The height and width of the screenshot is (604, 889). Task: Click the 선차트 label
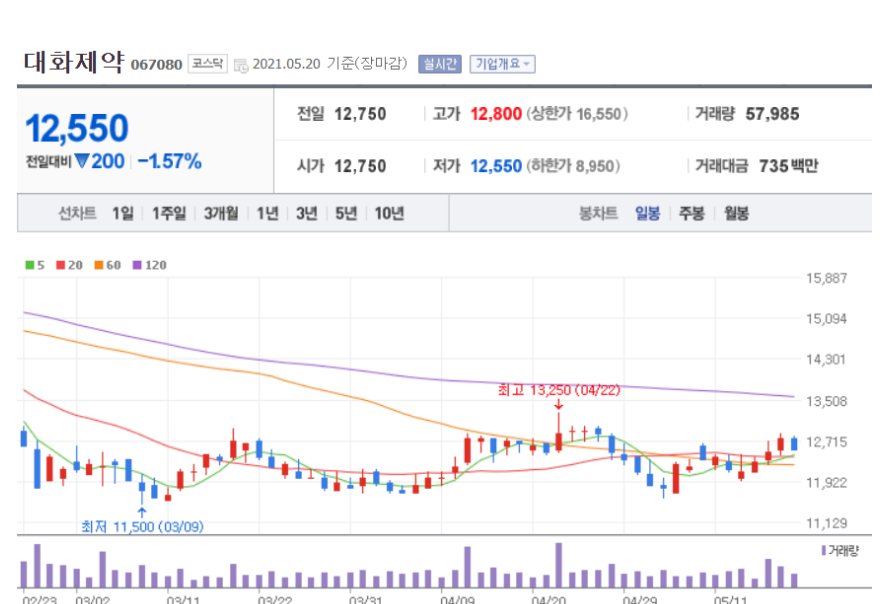77,213
